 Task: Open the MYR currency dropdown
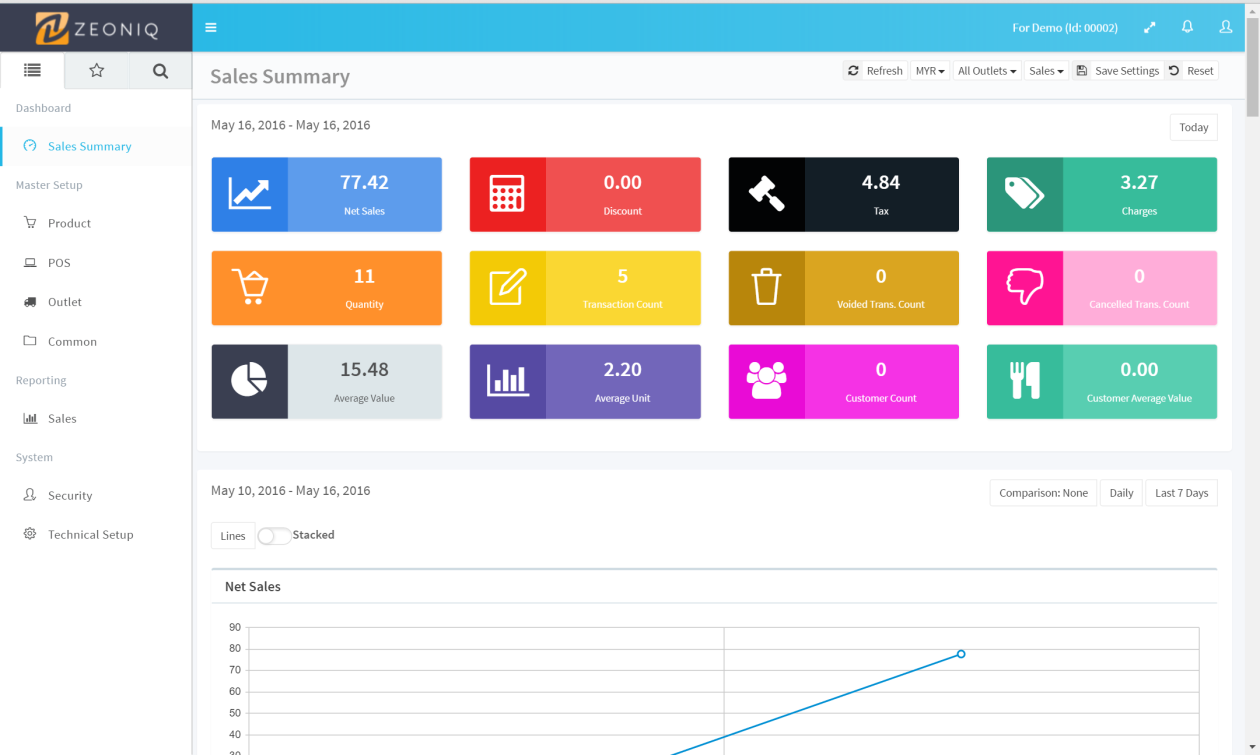[x=930, y=71]
